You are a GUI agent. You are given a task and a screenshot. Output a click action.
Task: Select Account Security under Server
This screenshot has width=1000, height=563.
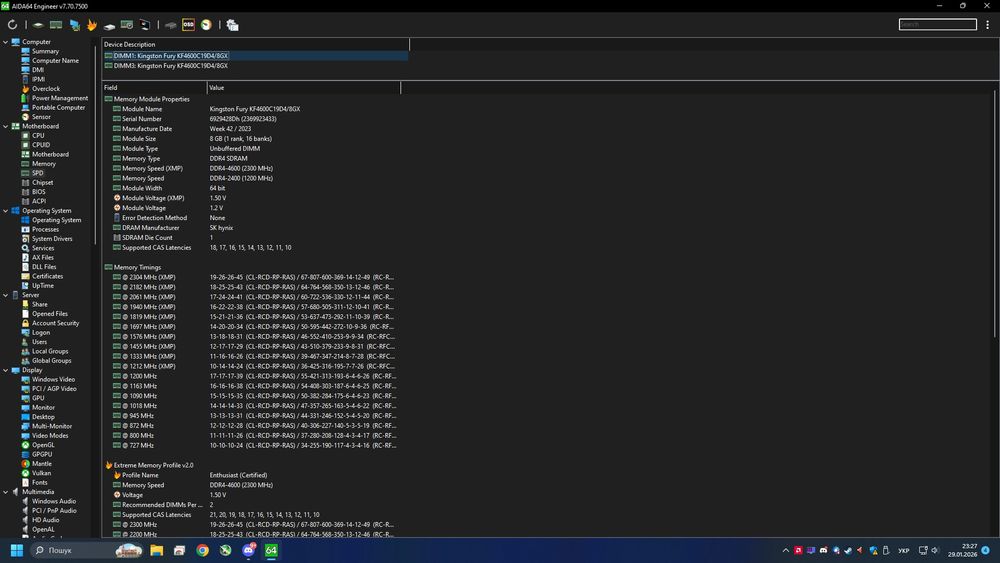(x=55, y=323)
